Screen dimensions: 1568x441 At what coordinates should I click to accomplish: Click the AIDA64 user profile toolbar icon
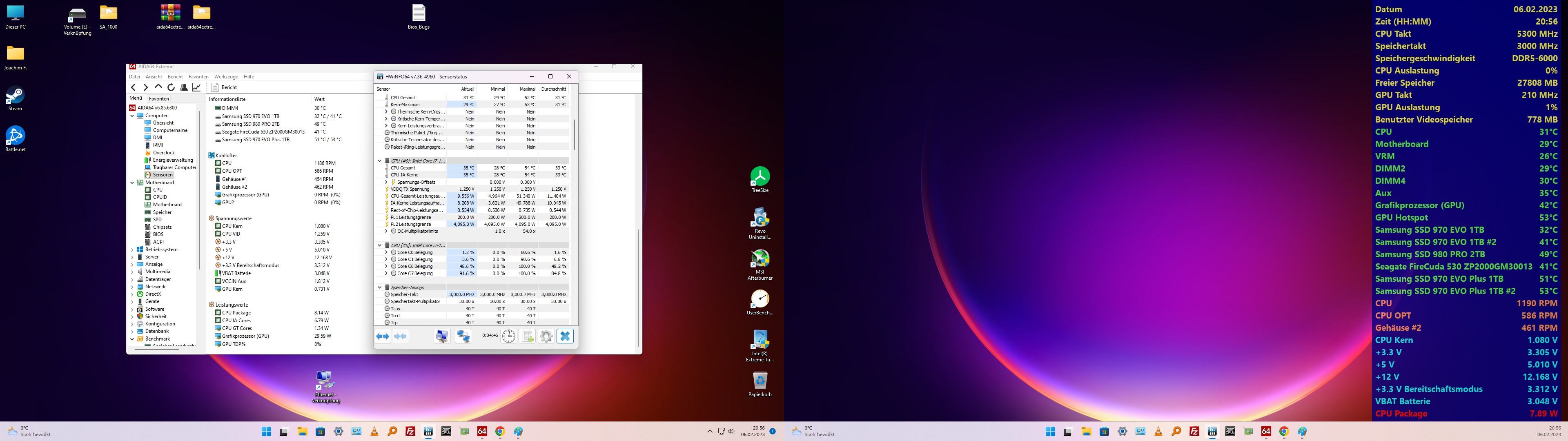click(184, 88)
